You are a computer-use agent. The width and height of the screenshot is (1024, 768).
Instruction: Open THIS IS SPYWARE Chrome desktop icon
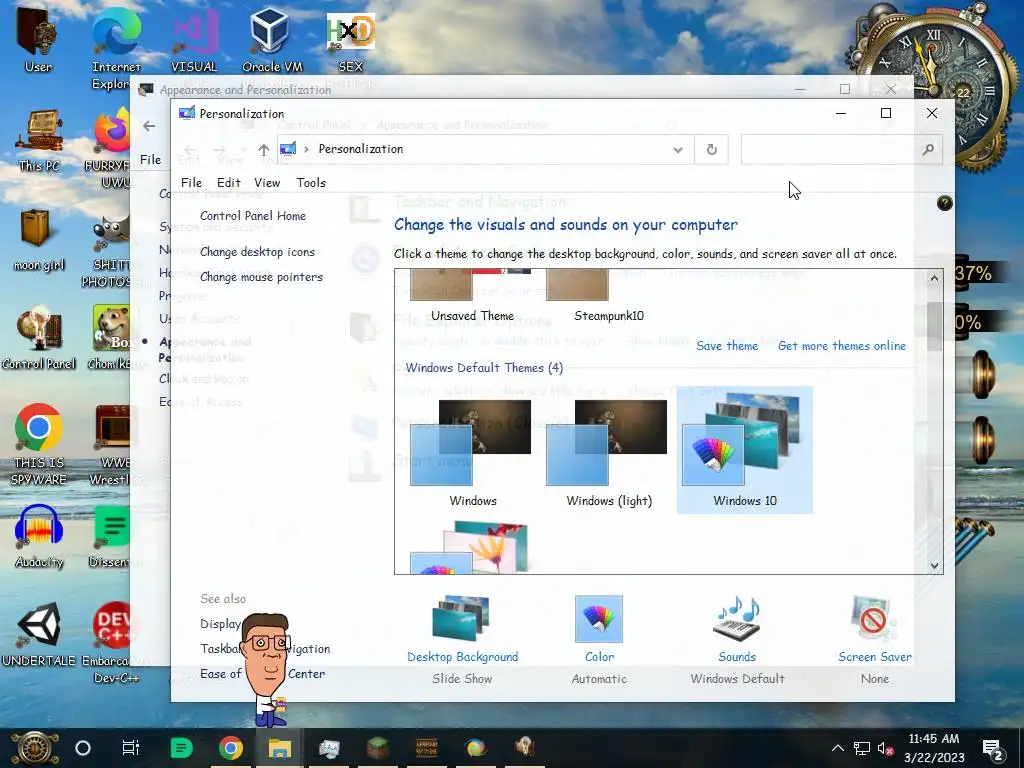[39, 445]
